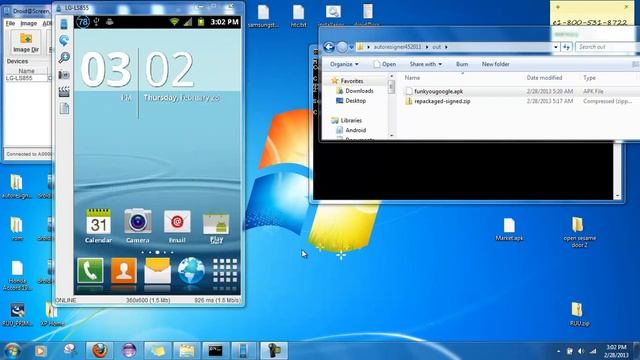Click the volume speaker icon in the system tray

pyautogui.click(x=581, y=351)
